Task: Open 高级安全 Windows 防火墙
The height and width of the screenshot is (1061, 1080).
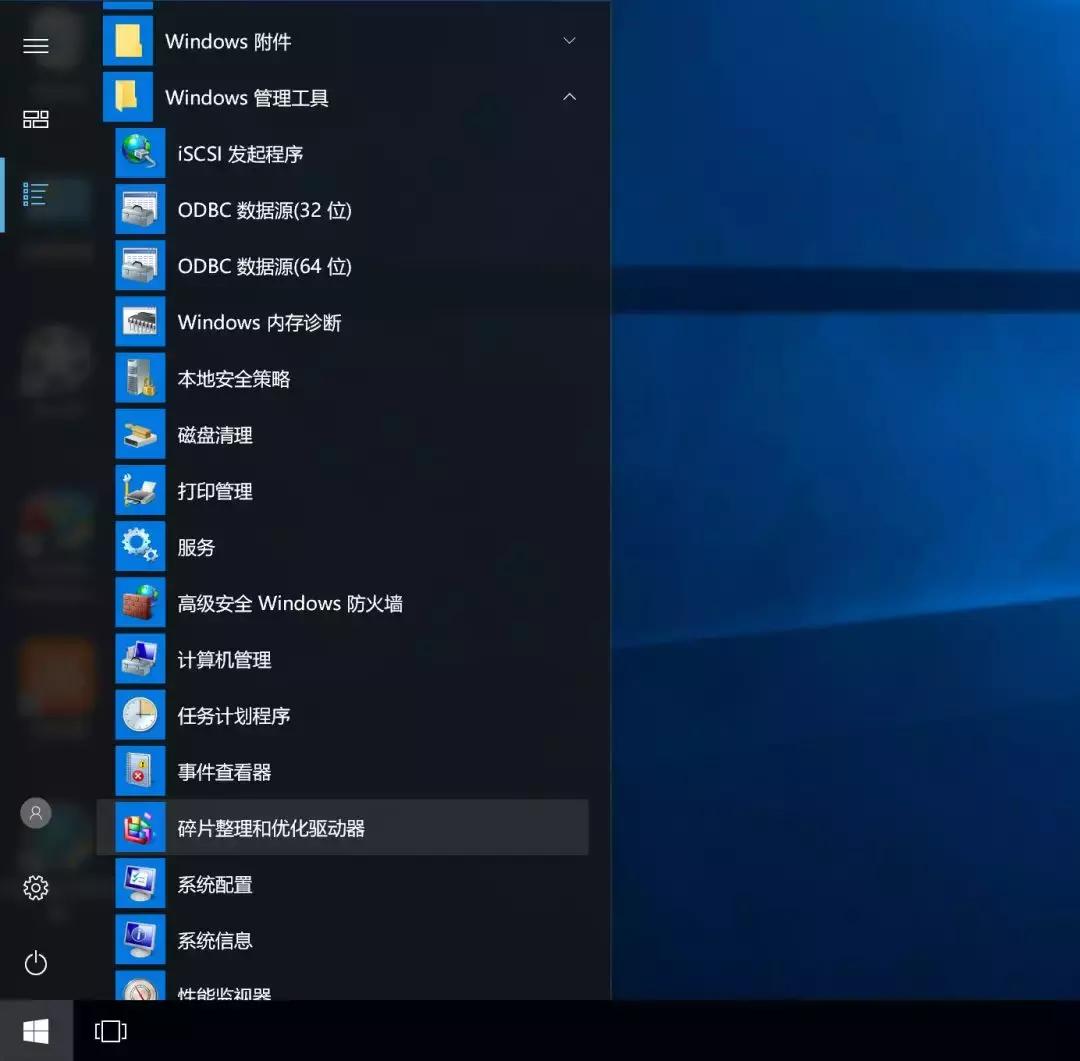Action: coord(140,602)
